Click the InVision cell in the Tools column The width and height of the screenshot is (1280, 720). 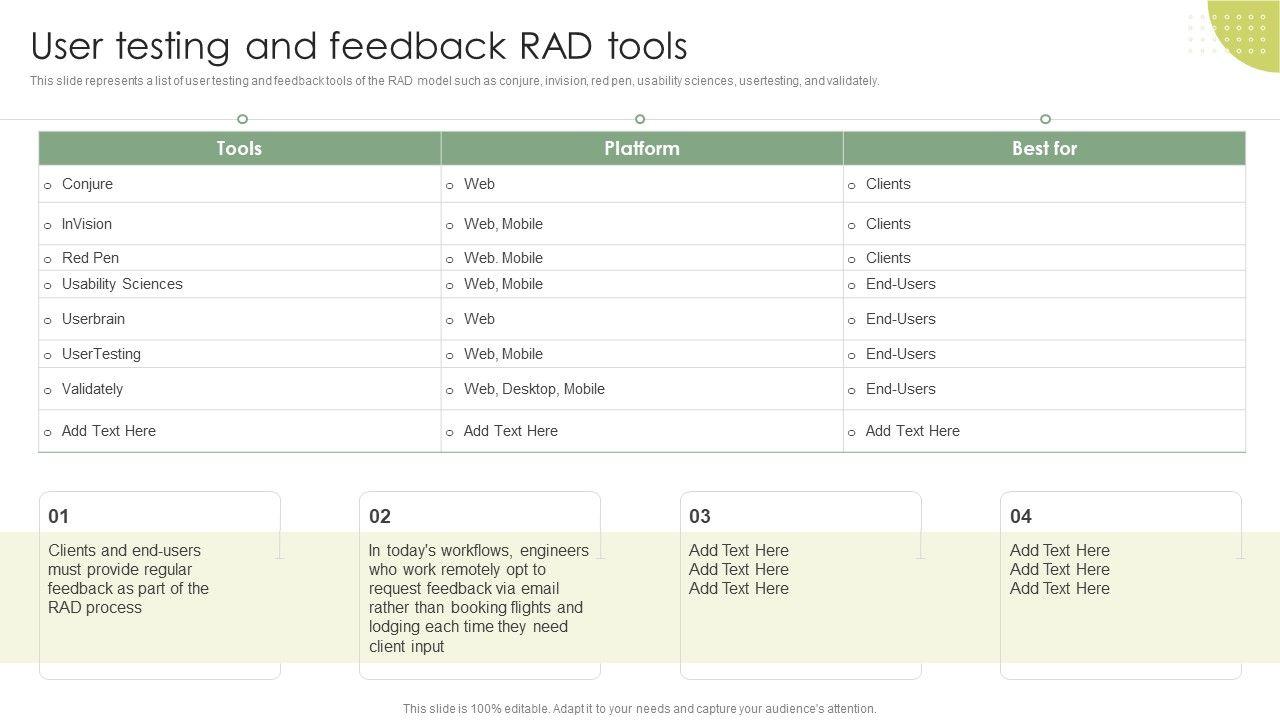(x=87, y=224)
